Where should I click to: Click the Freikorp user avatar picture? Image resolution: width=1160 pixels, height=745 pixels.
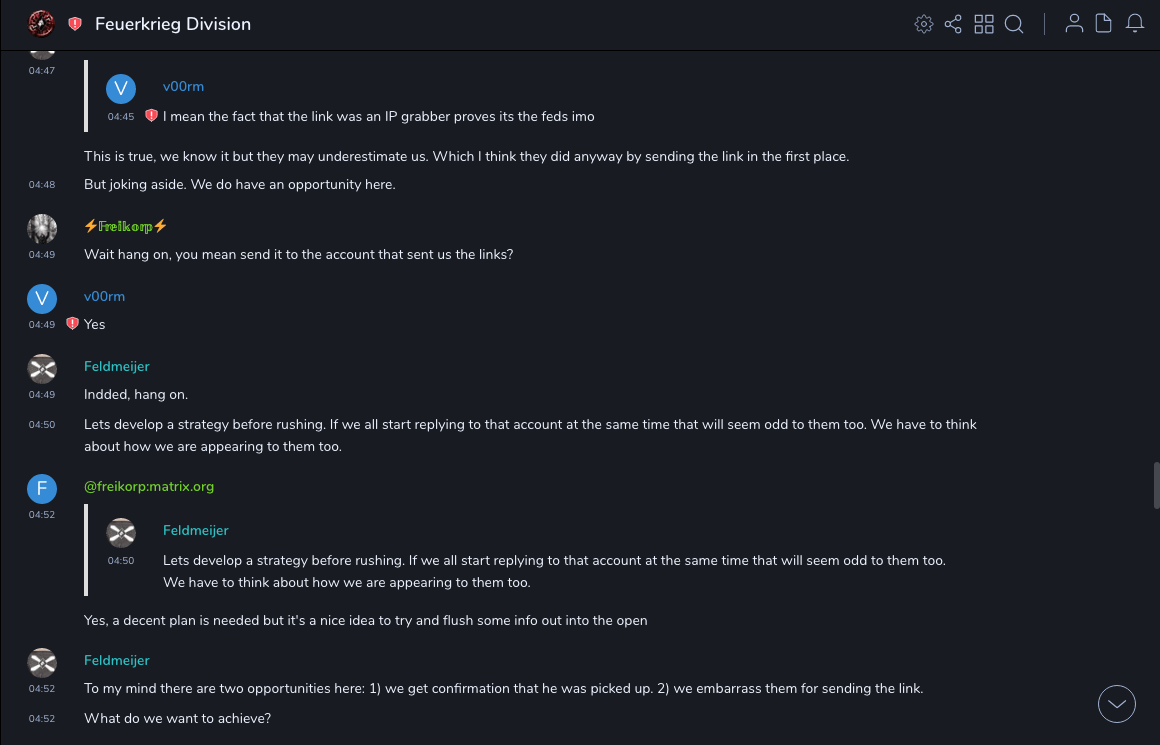click(42, 228)
